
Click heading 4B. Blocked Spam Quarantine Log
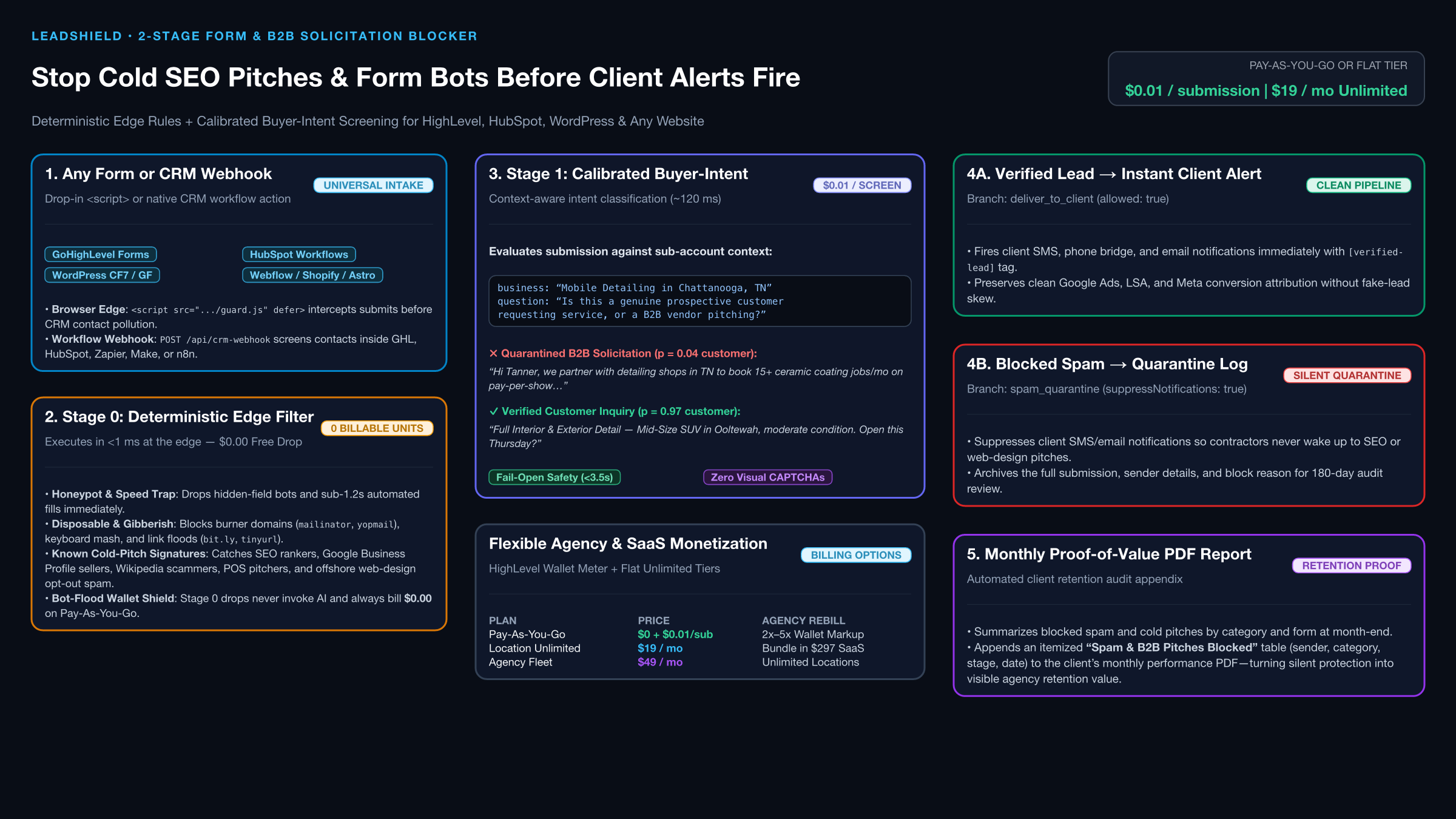(1107, 364)
